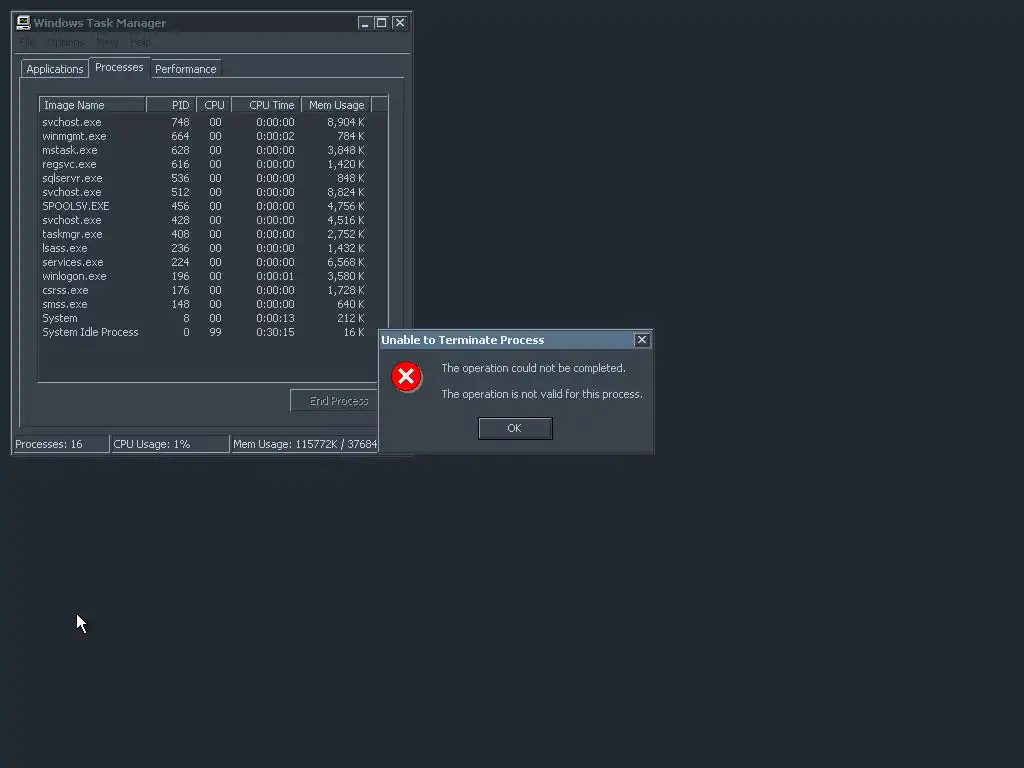The width and height of the screenshot is (1024, 768).
Task: Click the 8,904 K memory value
Action: tap(345, 122)
